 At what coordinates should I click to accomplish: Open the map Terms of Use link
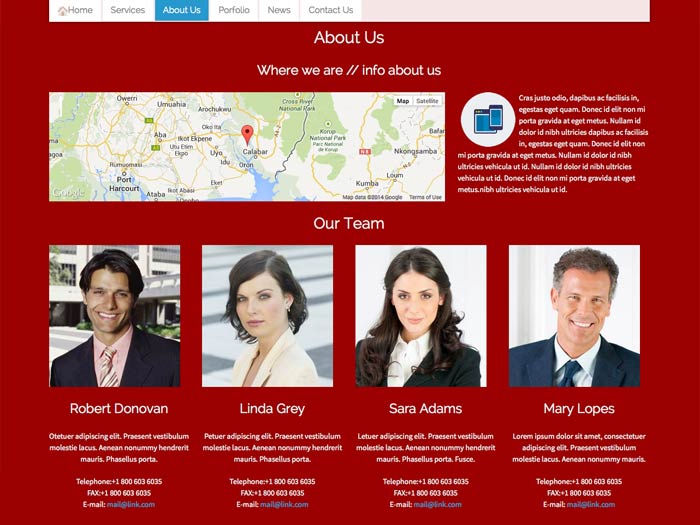(x=425, y=197)
